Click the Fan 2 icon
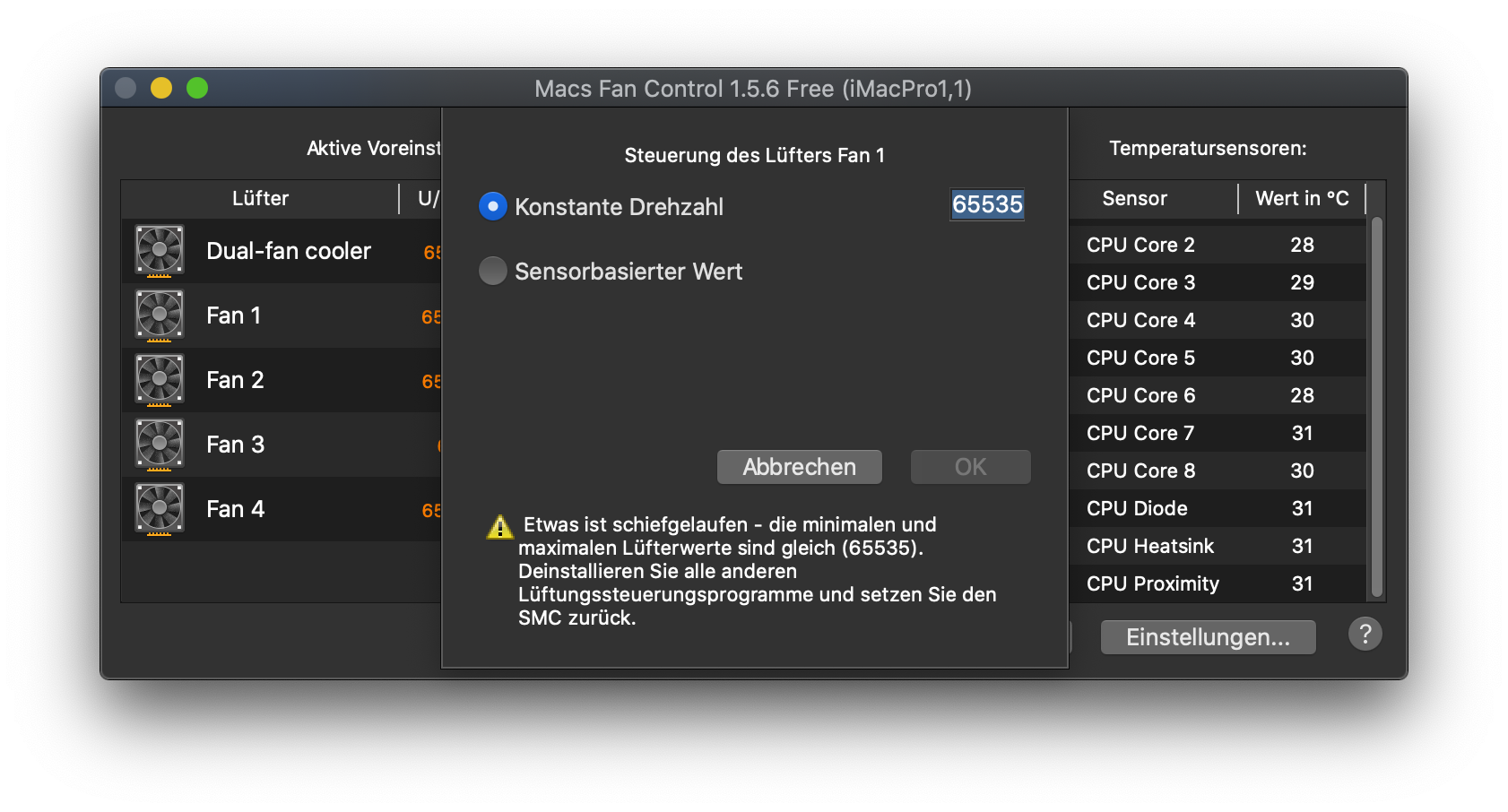Screen dimensions: 1508x812 160,379
